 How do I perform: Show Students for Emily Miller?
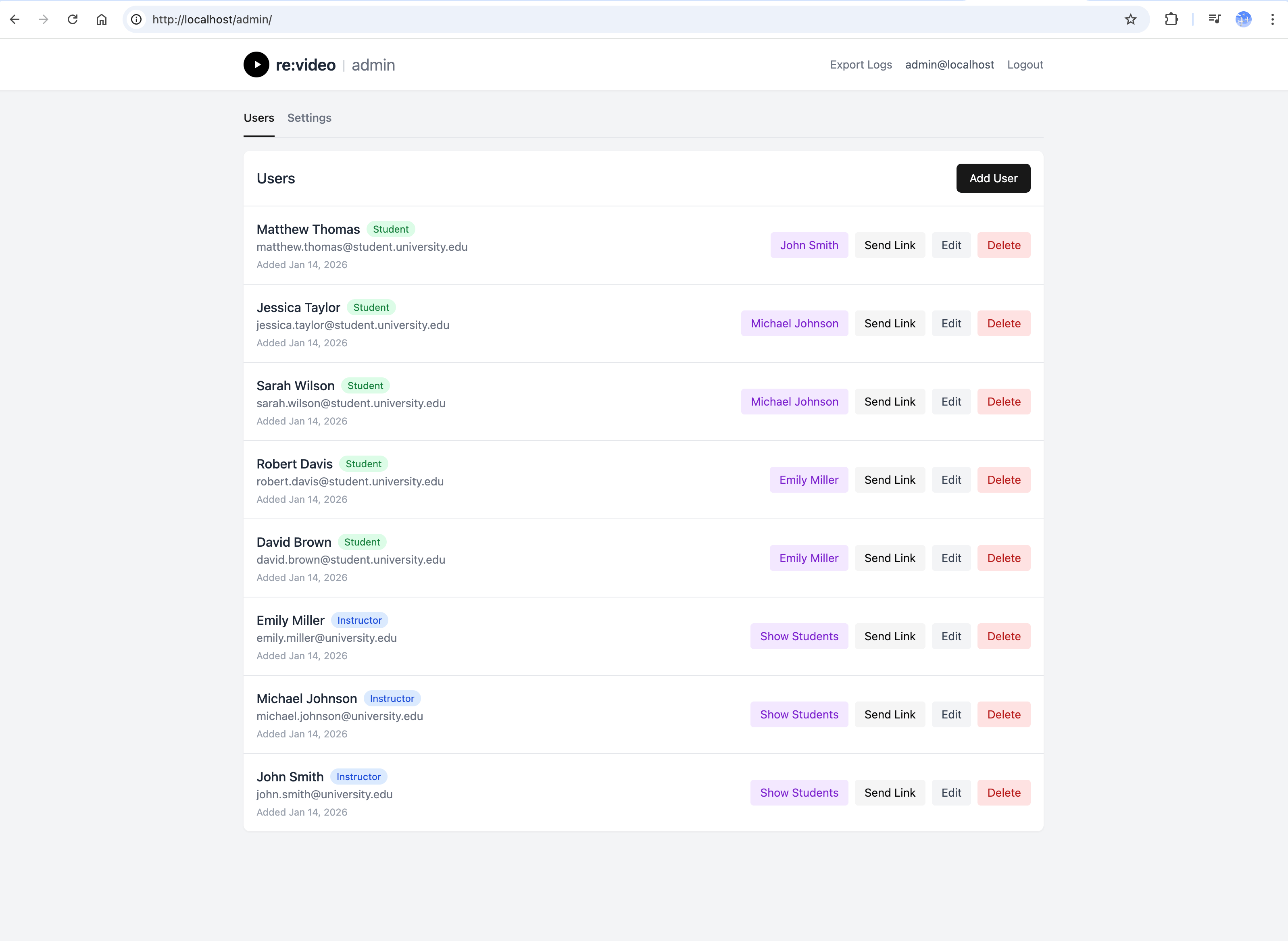point(799,636)
